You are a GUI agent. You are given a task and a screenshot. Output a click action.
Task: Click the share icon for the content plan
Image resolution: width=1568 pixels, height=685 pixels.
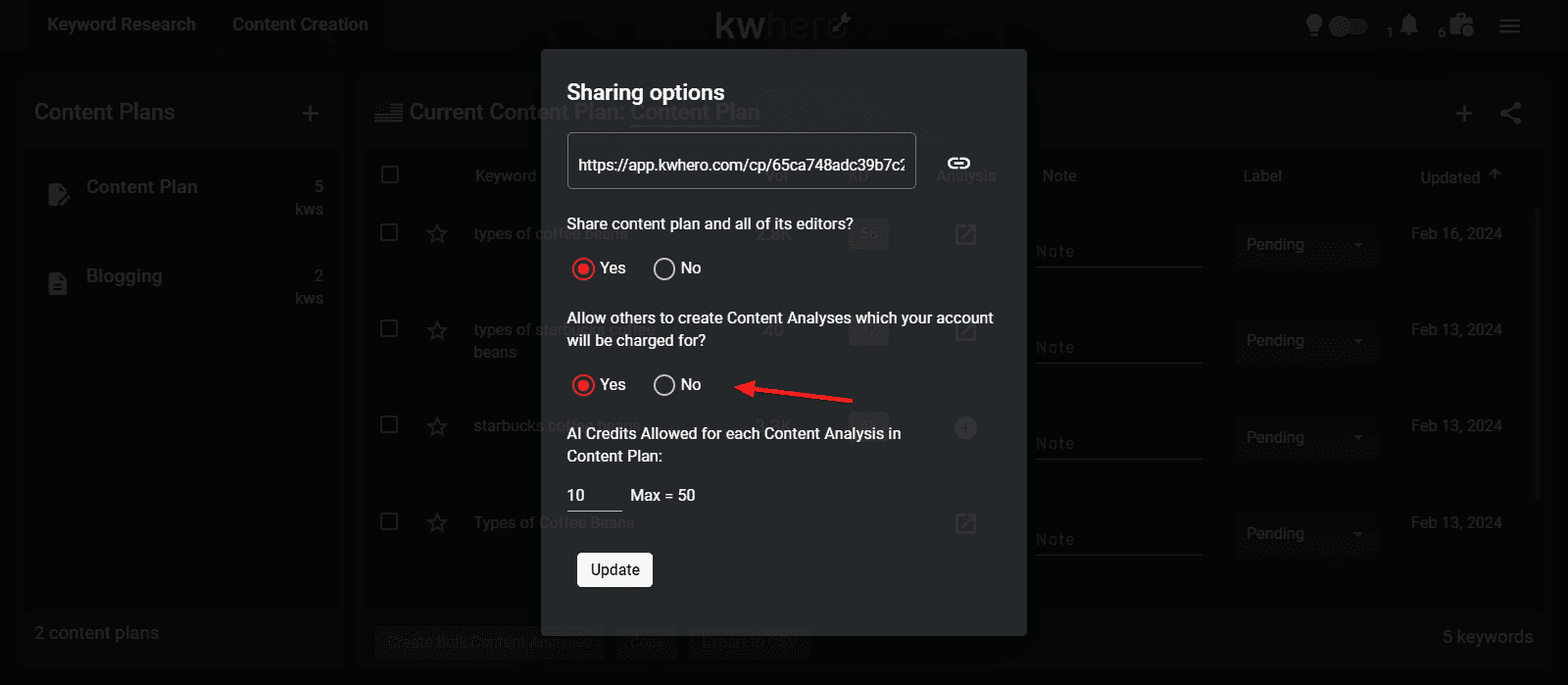pyautogui.click(x=1510, y=114)
